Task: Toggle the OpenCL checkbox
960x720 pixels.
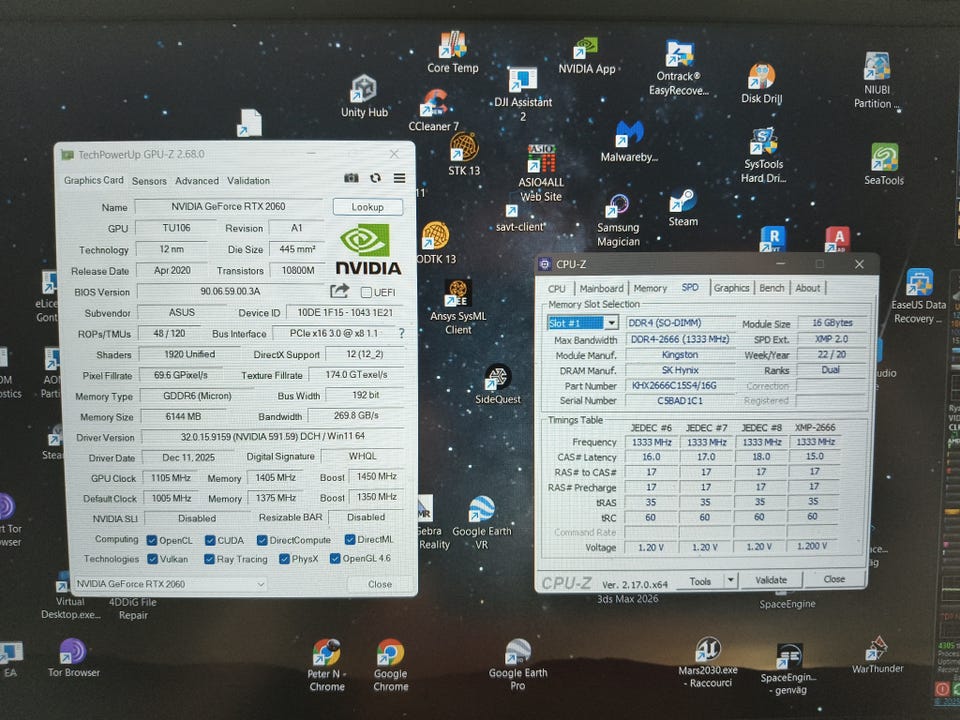Action: point(152,541)
